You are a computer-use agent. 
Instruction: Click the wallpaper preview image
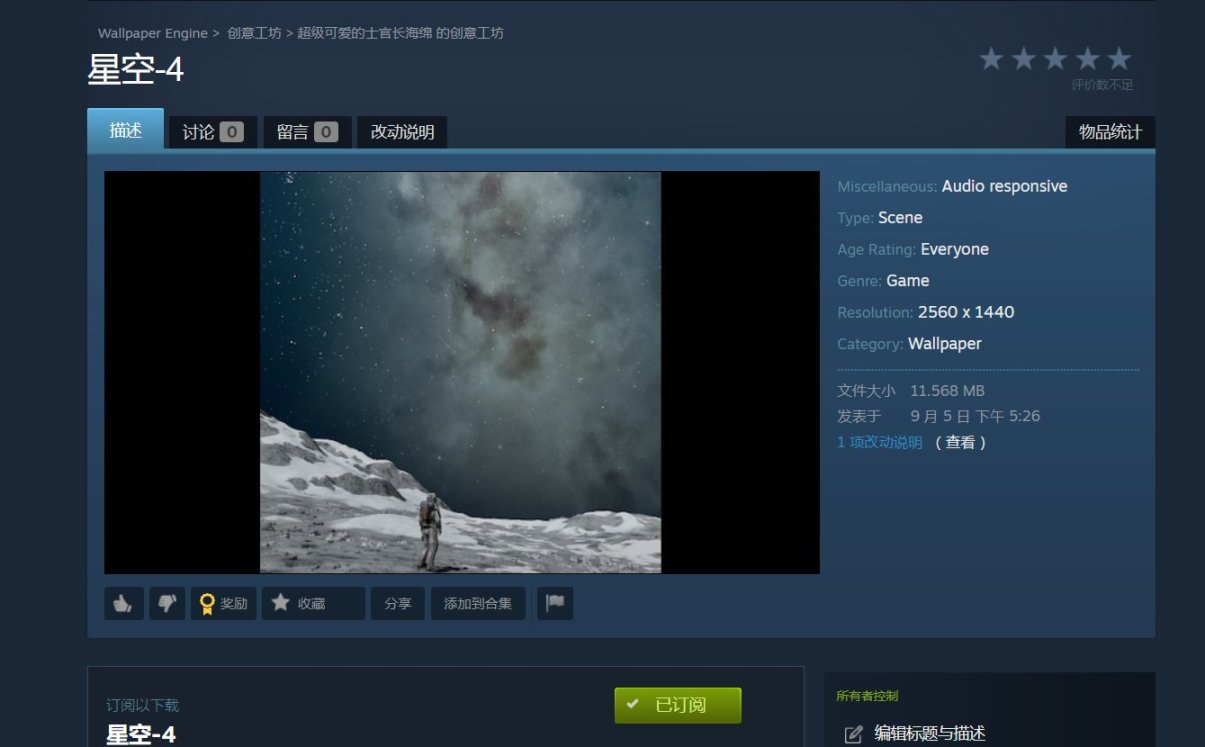[461, 372]
